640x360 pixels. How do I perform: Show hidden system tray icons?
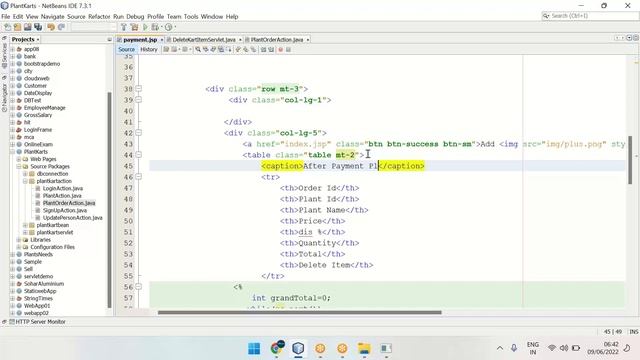click(x=500, y=348)
